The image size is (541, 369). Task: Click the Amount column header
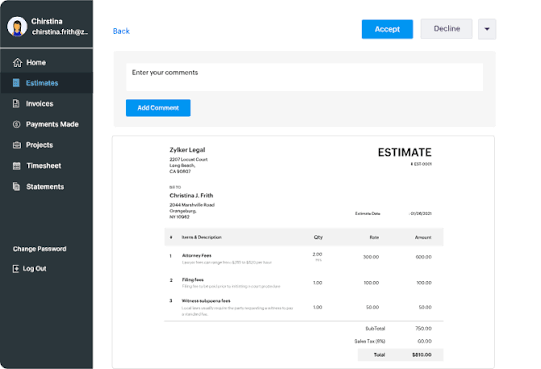tap(423, 237)
